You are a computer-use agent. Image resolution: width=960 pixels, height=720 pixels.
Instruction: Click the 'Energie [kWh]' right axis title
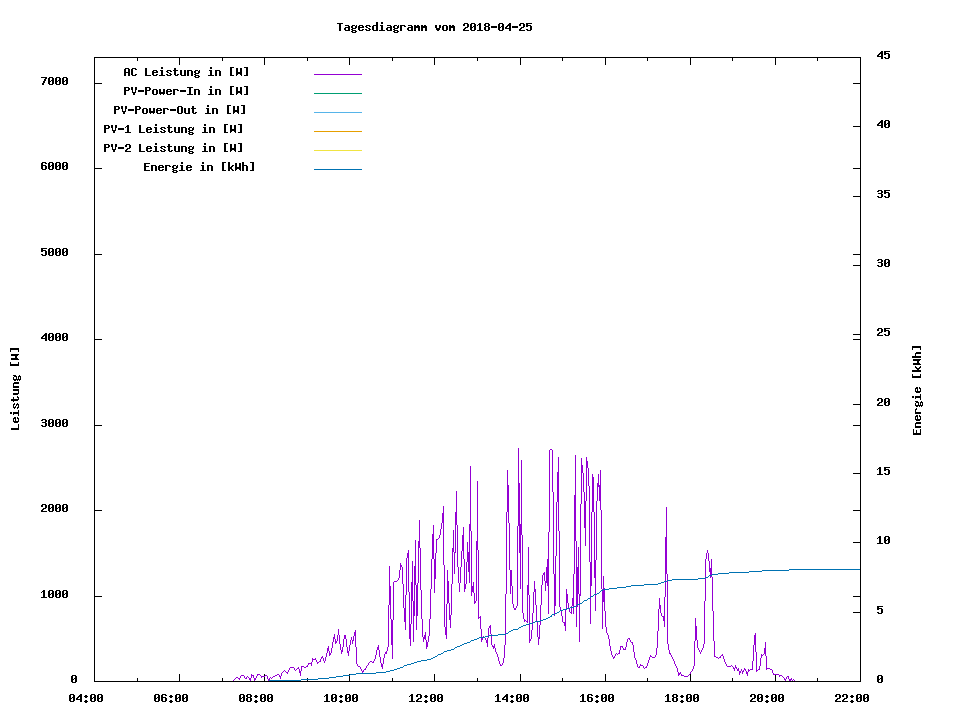pyautogui.click(x=917, y=390)
